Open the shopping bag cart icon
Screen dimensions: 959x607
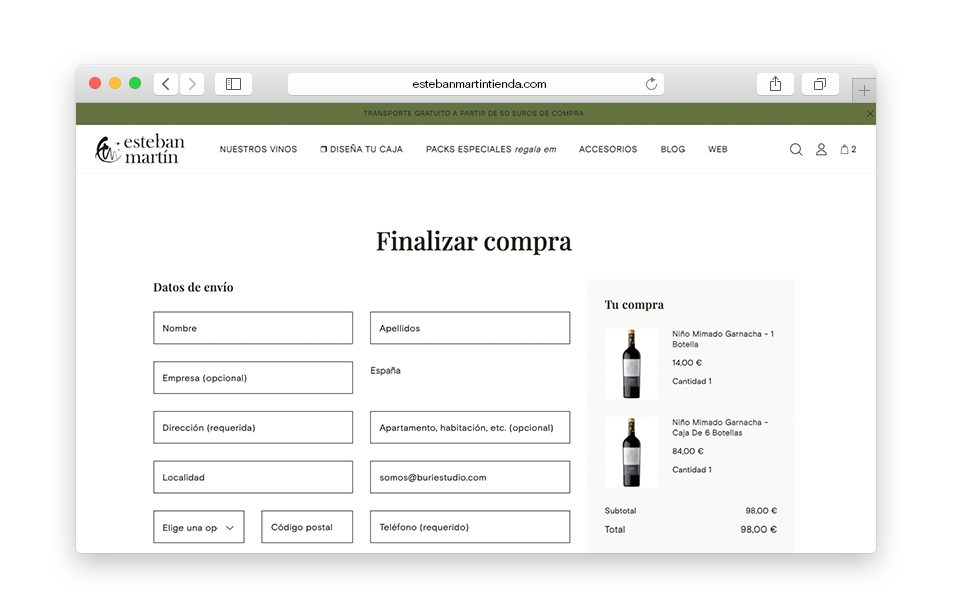(846, 150)
